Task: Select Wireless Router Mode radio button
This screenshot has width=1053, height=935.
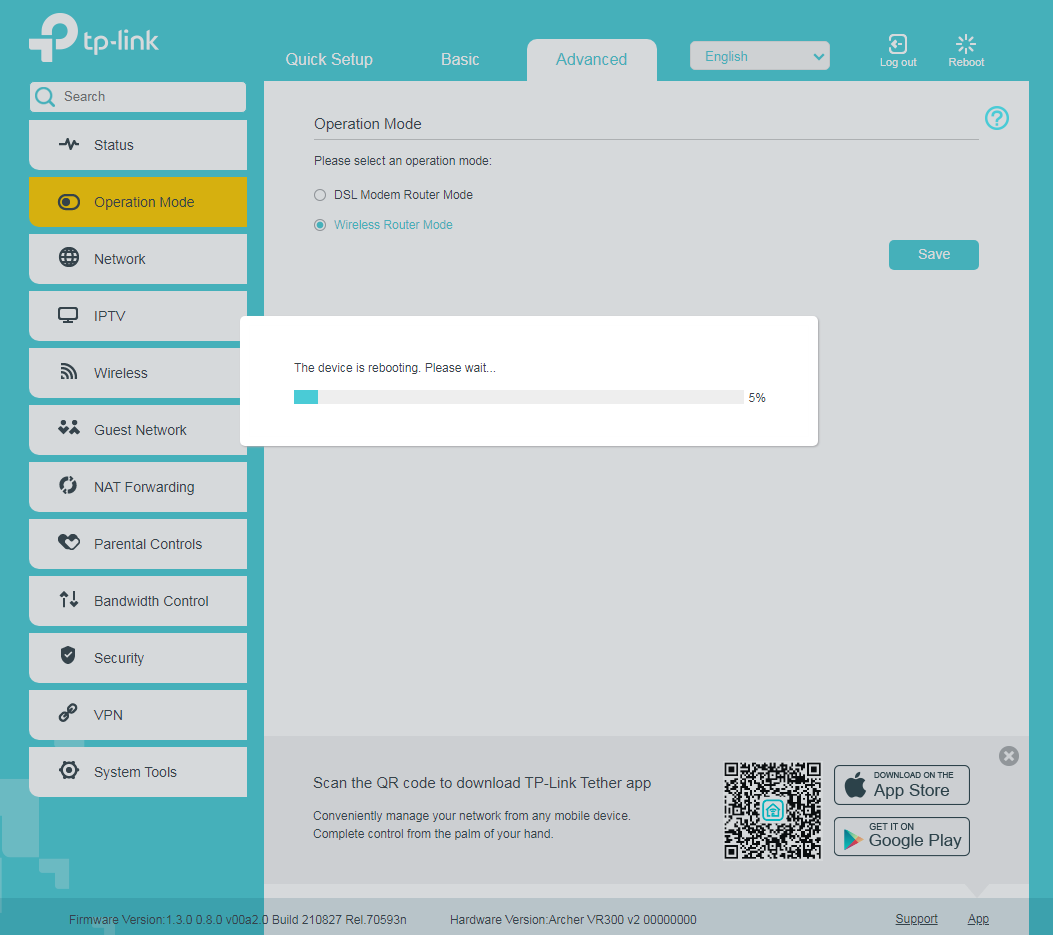Action: click(320, 225)
